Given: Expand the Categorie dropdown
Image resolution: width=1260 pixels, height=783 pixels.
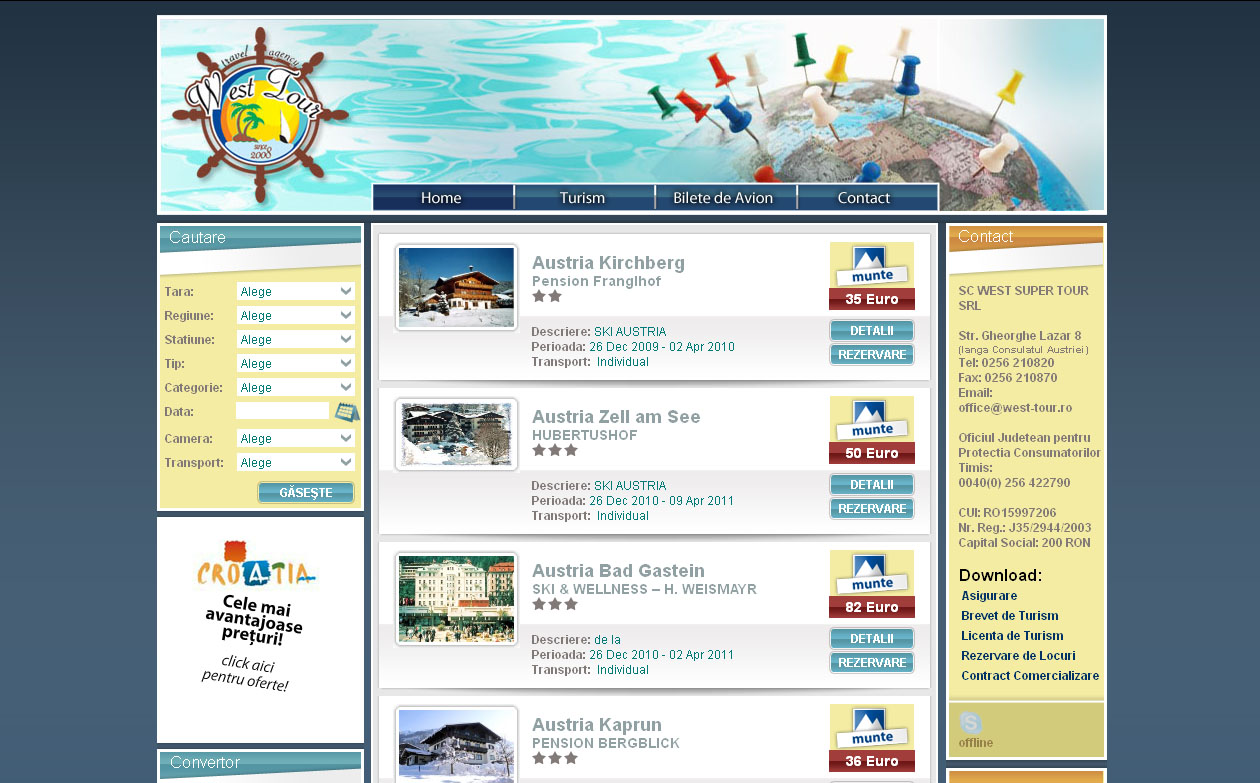Looking at the screenshot, I should (296, 387).
